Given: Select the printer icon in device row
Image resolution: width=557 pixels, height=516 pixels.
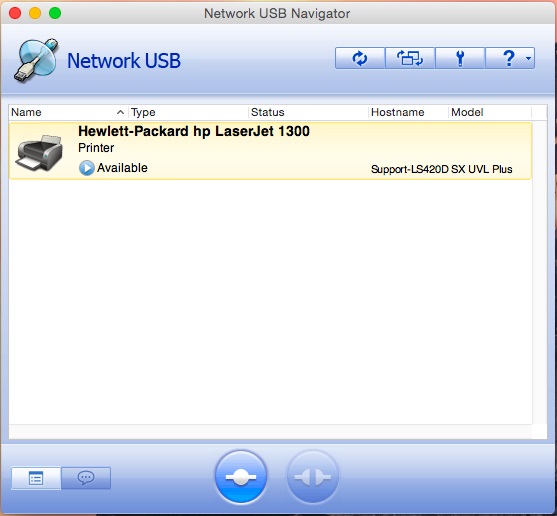Looking at the screenshot, I should (x=39, y=152).
